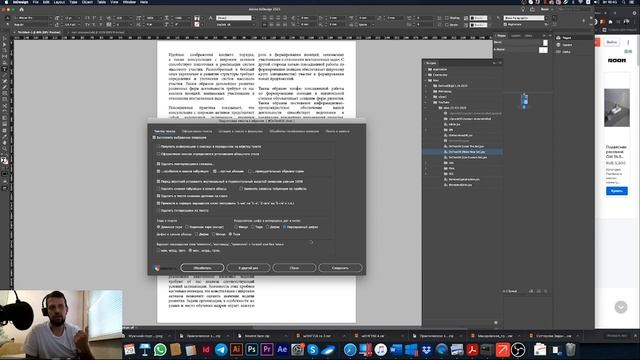Click the three-dot menu in browser window

click(x=628, y=42)
